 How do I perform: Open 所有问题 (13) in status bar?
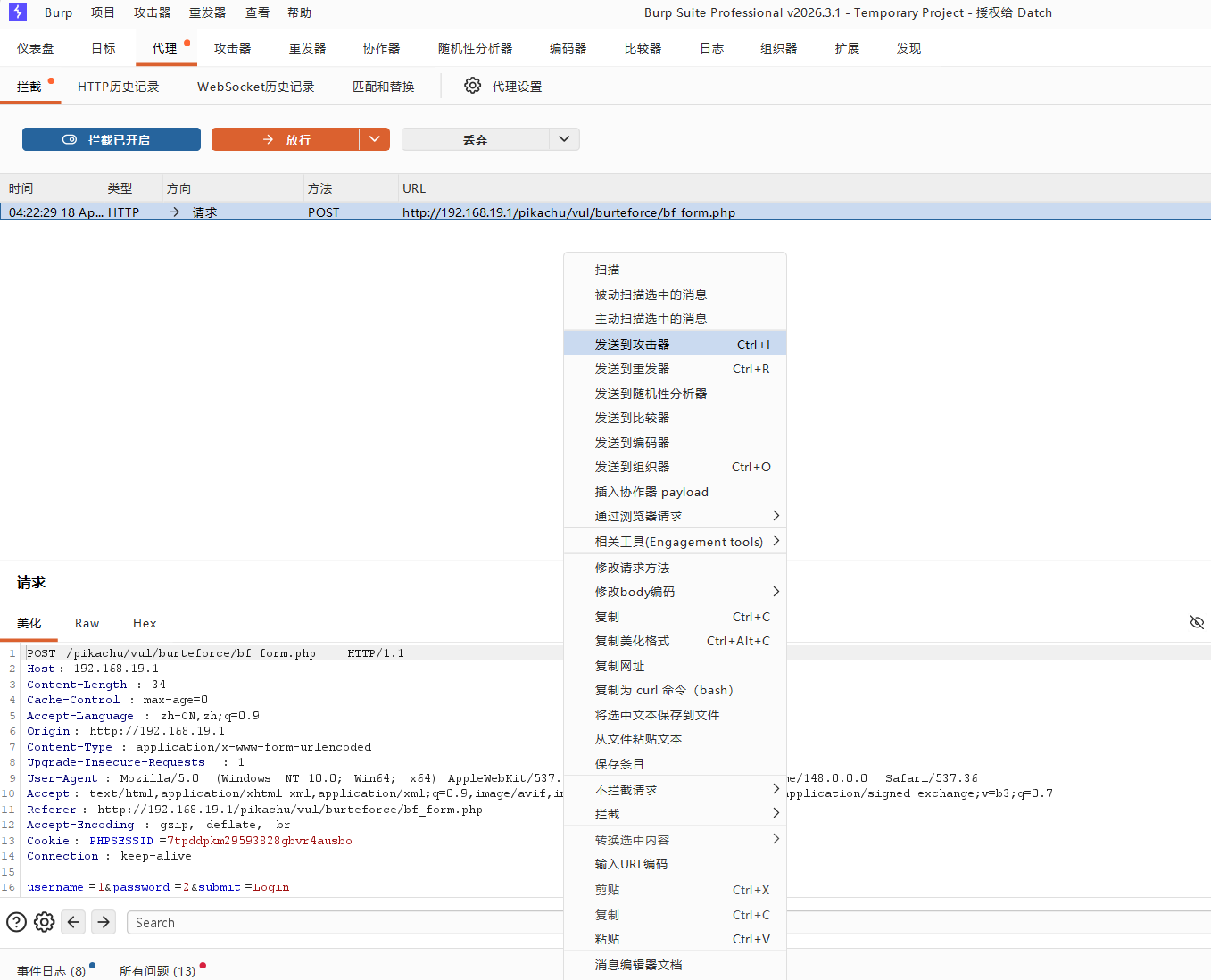157,971
